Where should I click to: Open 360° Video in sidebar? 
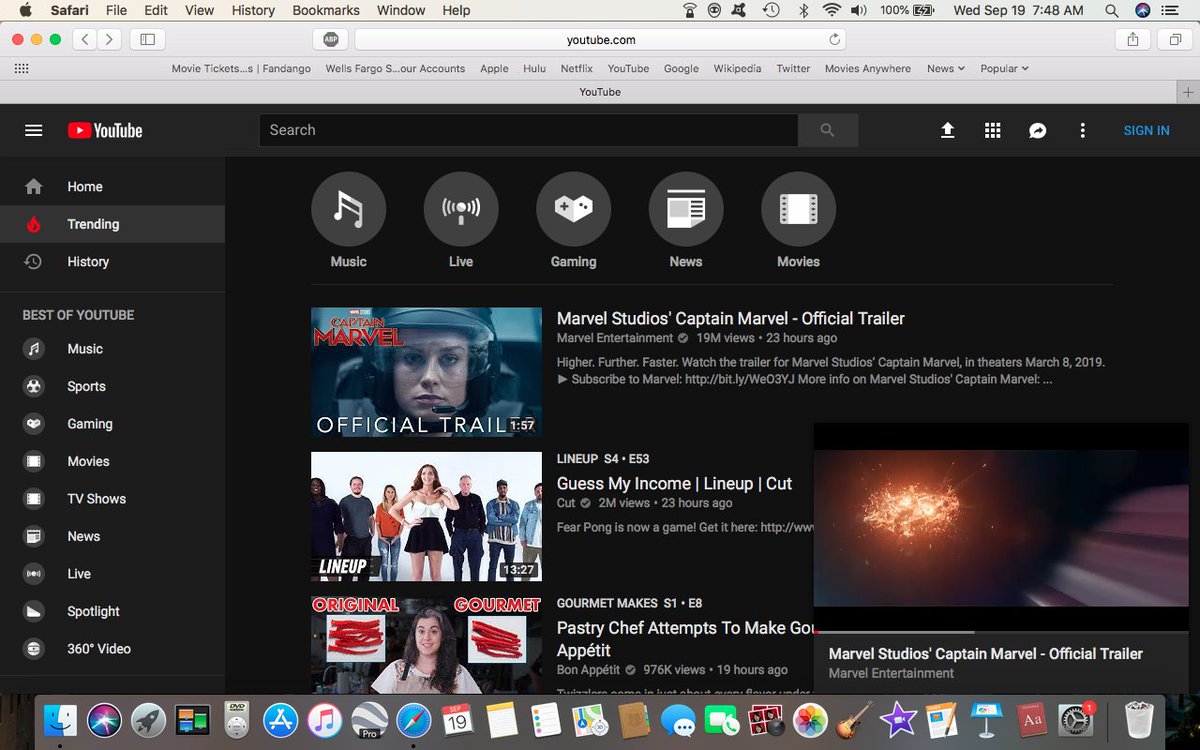[112, 648]
